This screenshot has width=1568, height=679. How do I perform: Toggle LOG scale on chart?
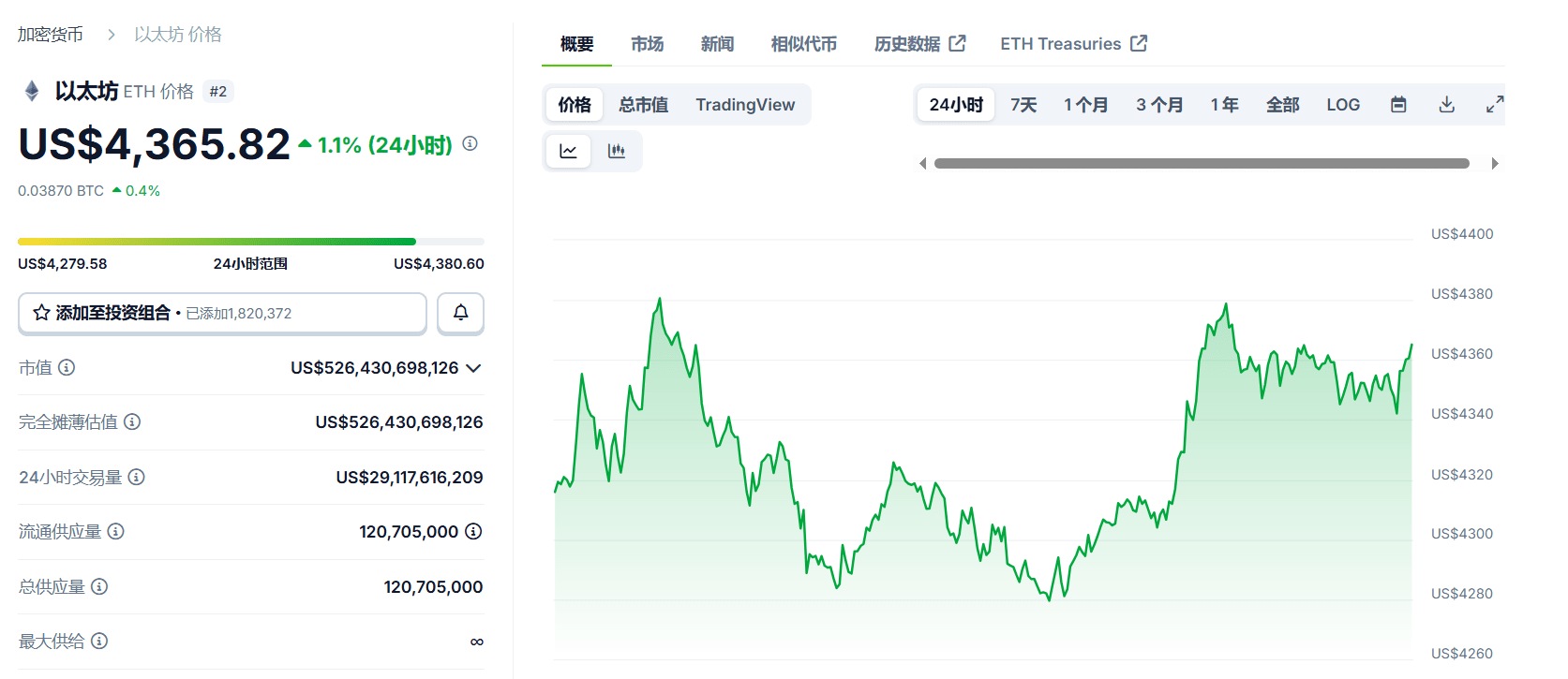pos(1343,105)
